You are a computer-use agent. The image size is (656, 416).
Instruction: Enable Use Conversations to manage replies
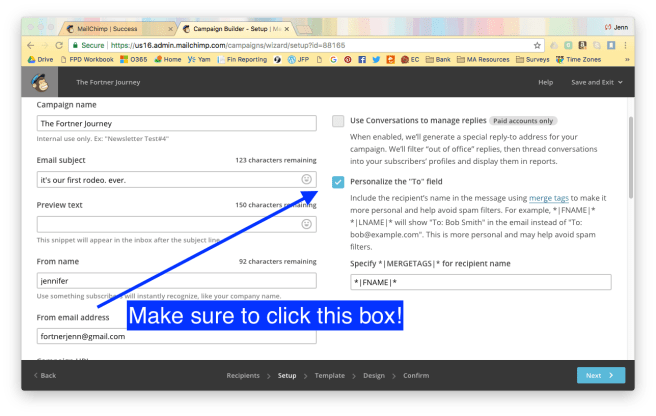[x=338, y=121]
